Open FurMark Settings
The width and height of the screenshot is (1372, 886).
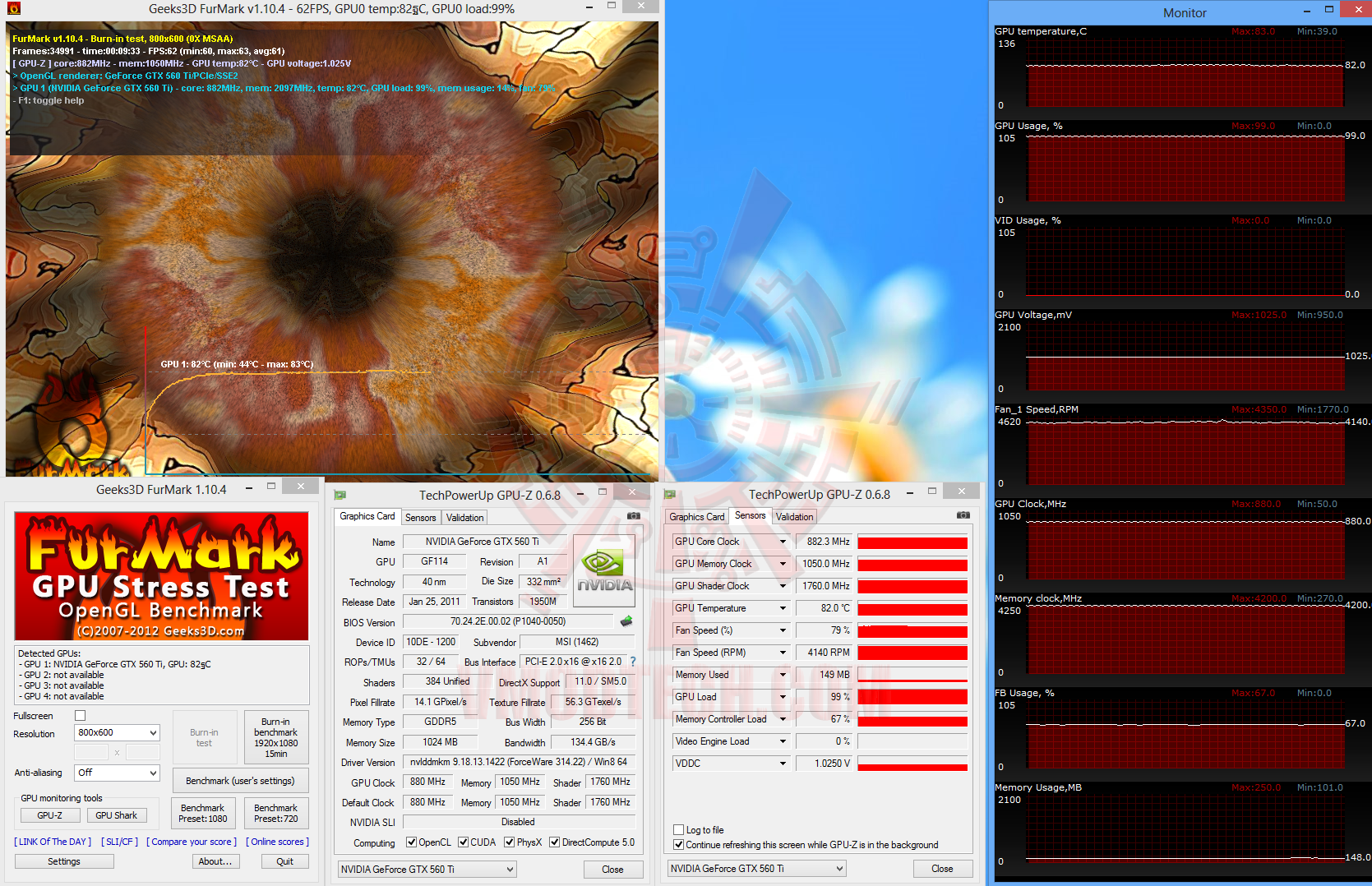pyautogui.click(x=64, y=861)
